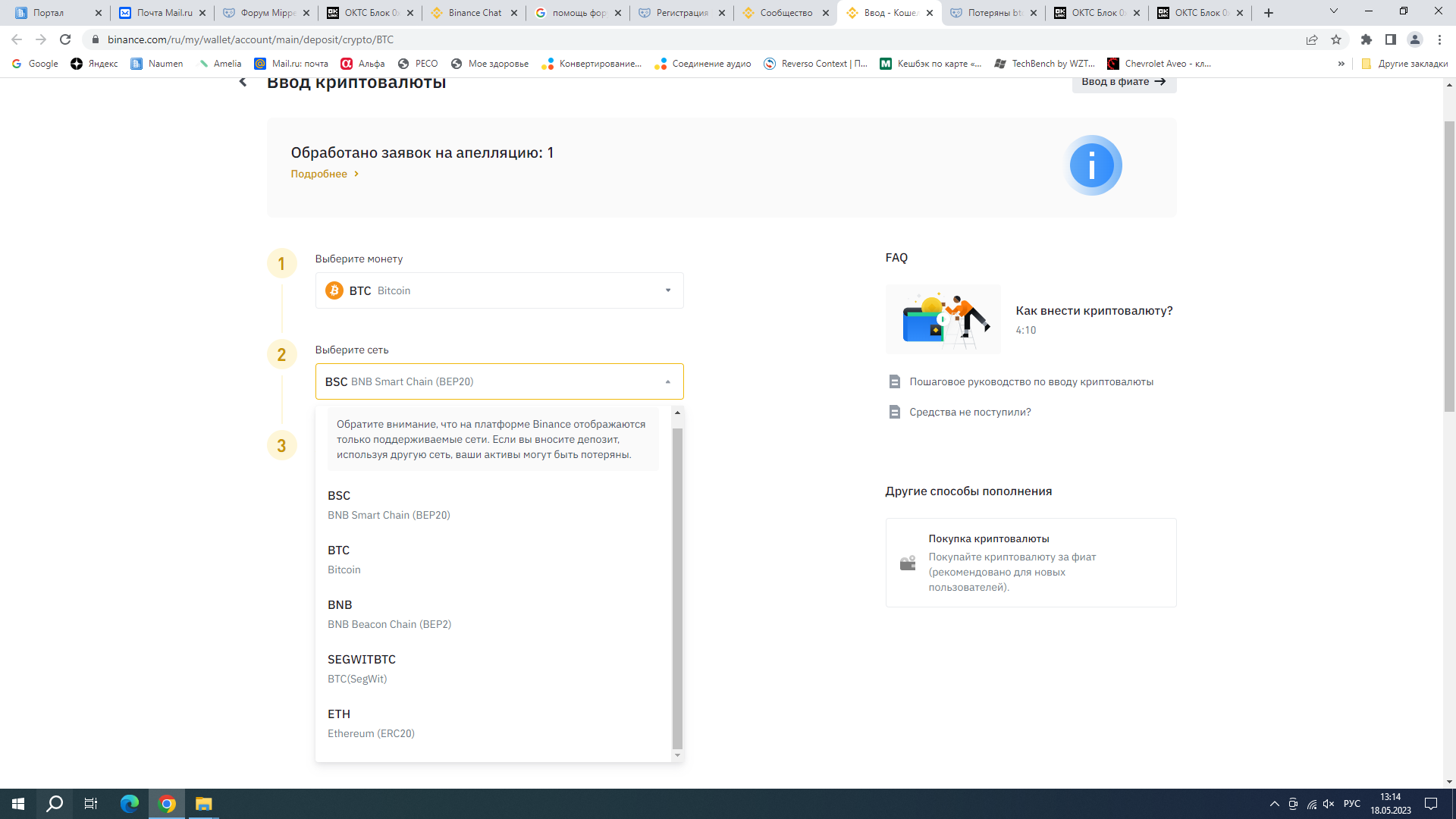Open the Покупка криптовалюты card

click(x=1031, y=563)
